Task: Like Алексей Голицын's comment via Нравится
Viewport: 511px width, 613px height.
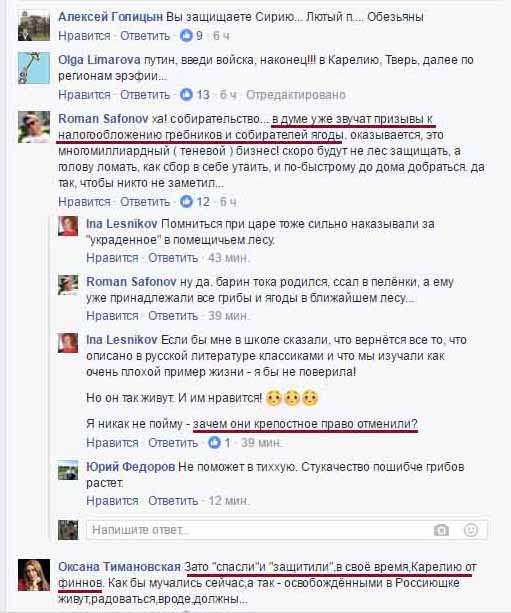Action: (84, 36)
